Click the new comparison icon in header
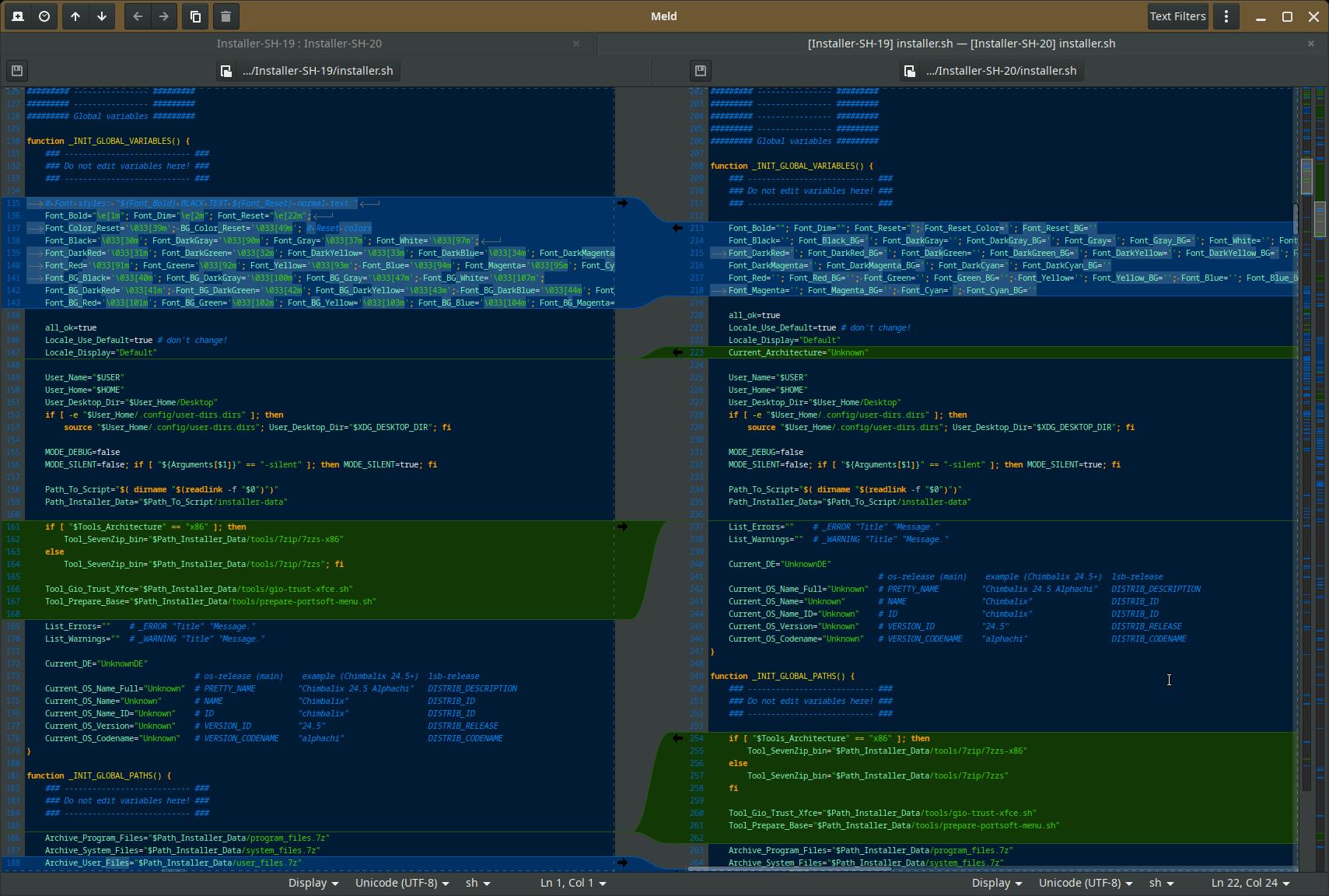1329x896 pixels. tap(18, 16)
